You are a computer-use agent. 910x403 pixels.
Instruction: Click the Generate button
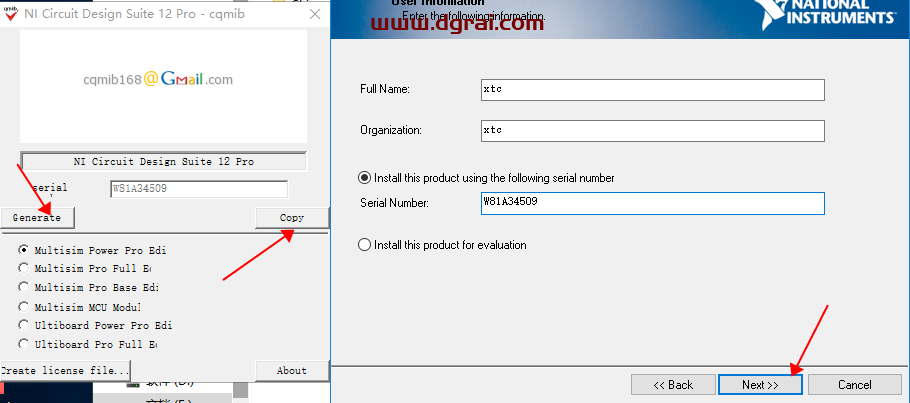[x=37, y=217]
